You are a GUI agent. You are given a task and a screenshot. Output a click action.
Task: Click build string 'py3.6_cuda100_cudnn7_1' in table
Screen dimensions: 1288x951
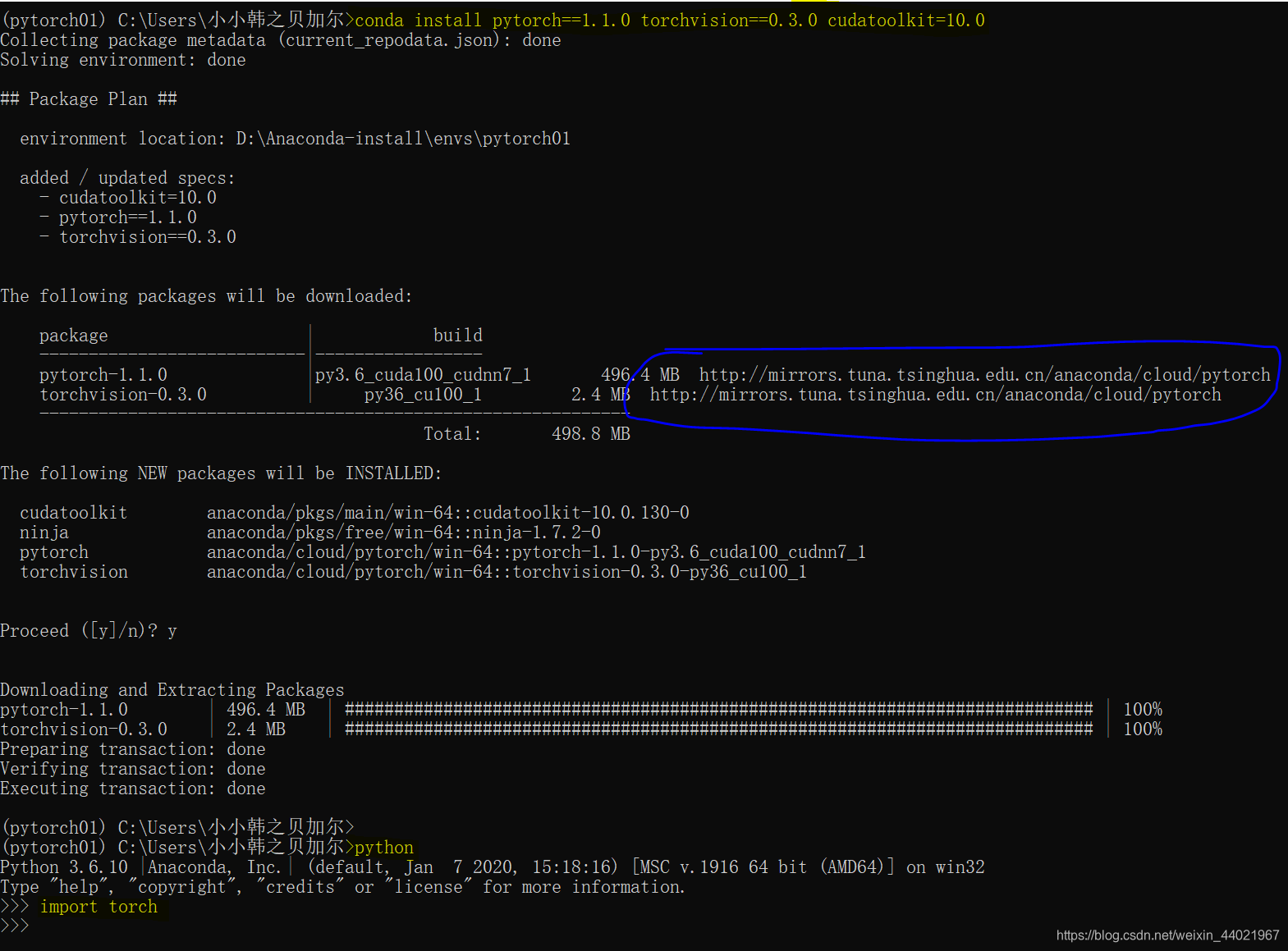(x=423, y=374)
